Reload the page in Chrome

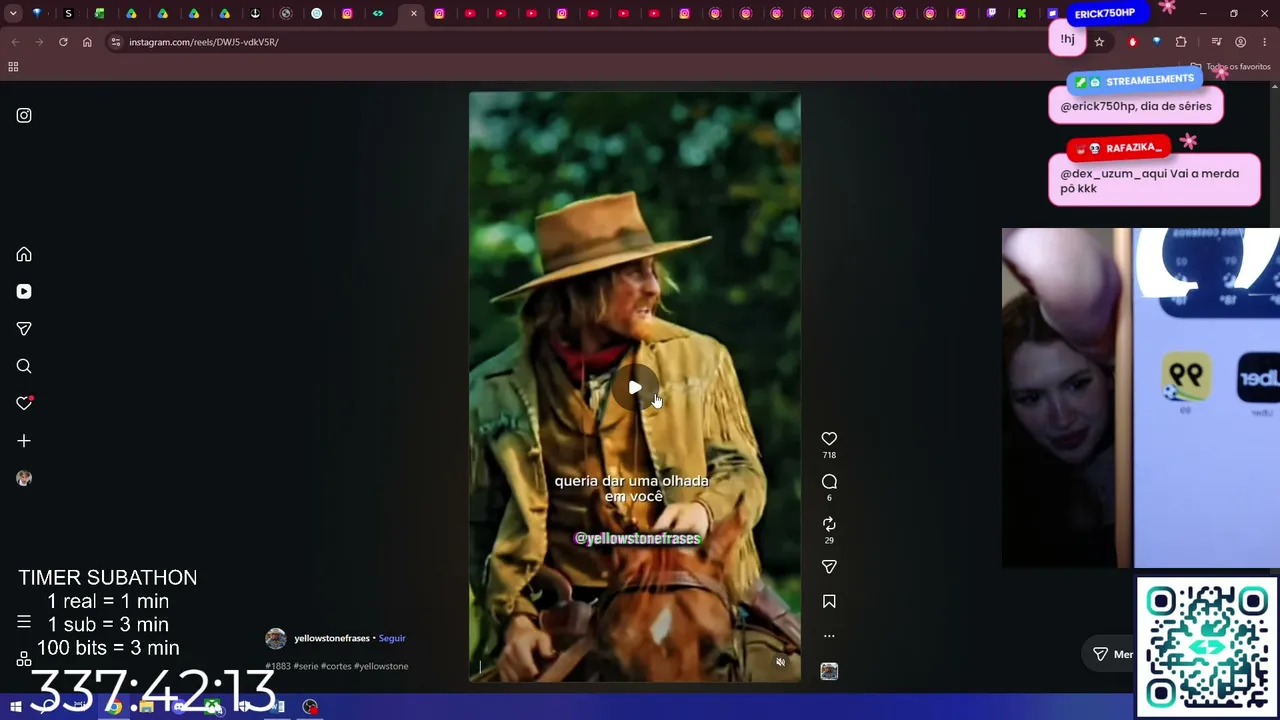(x=63, y=42)
